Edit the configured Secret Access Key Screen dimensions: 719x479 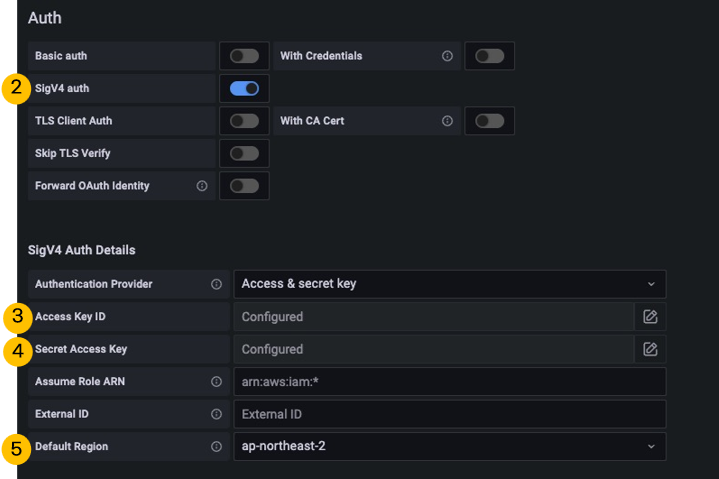coord(650,349)
